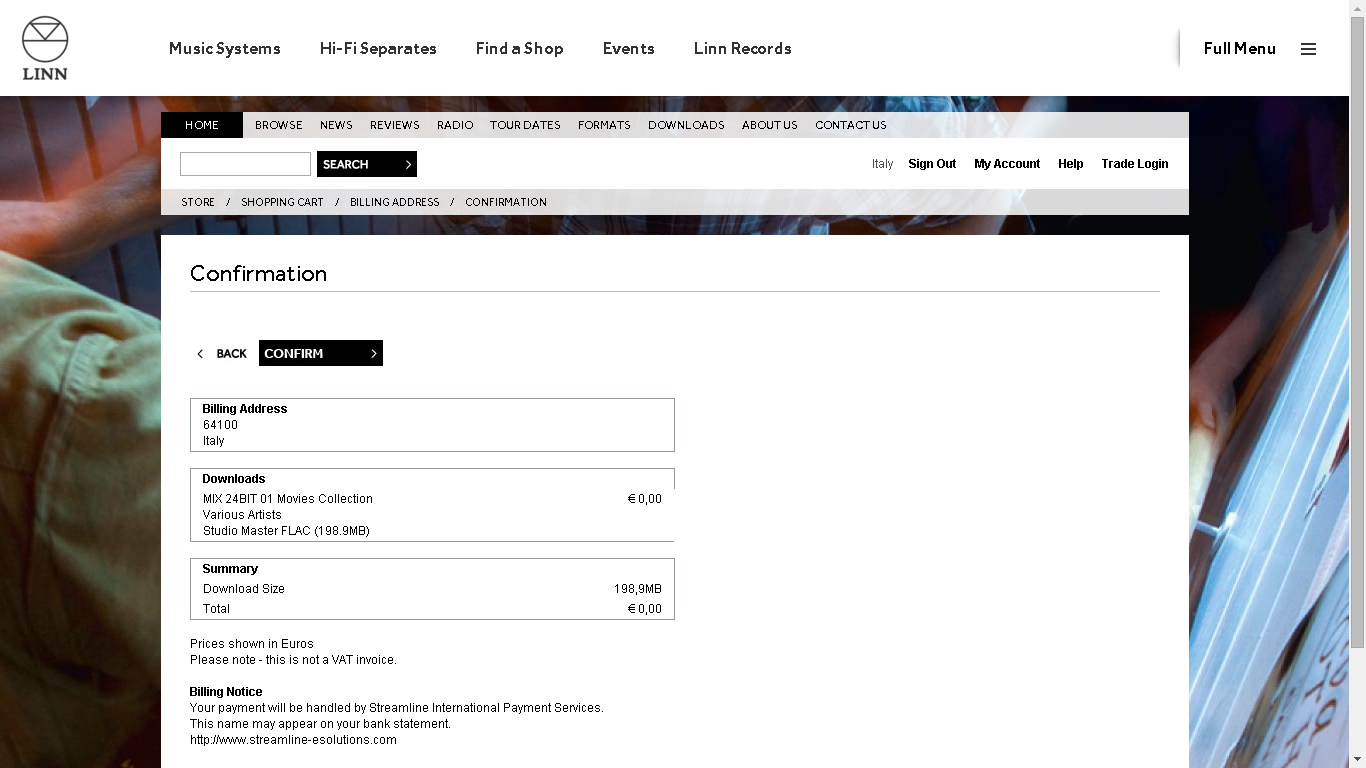Navigate to Find a Shop

point(519,48)
